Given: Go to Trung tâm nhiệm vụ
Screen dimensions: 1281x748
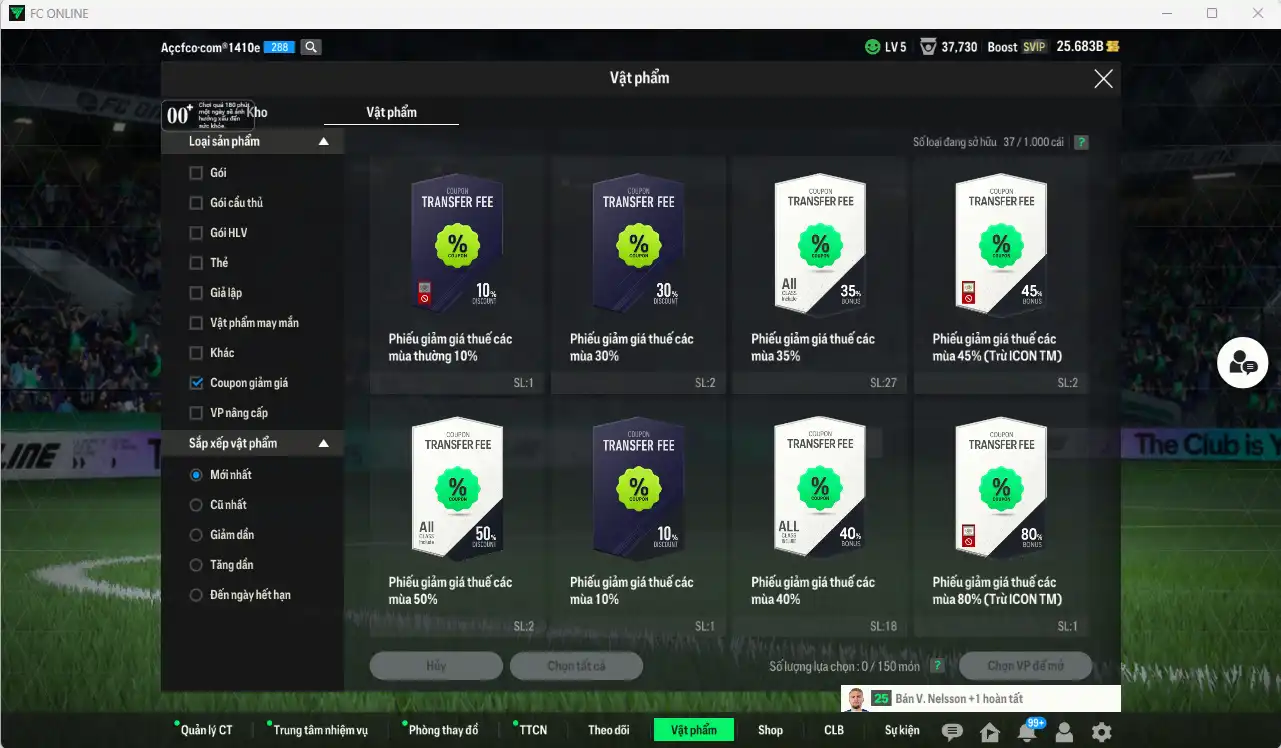Looking at the screenshot, I should 321,730.
